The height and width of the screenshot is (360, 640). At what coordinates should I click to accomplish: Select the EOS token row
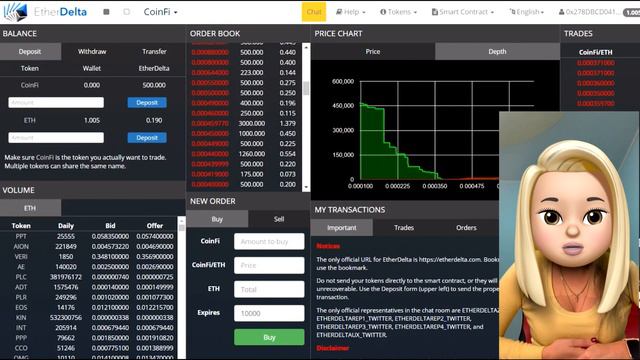[x=89, y=307]
